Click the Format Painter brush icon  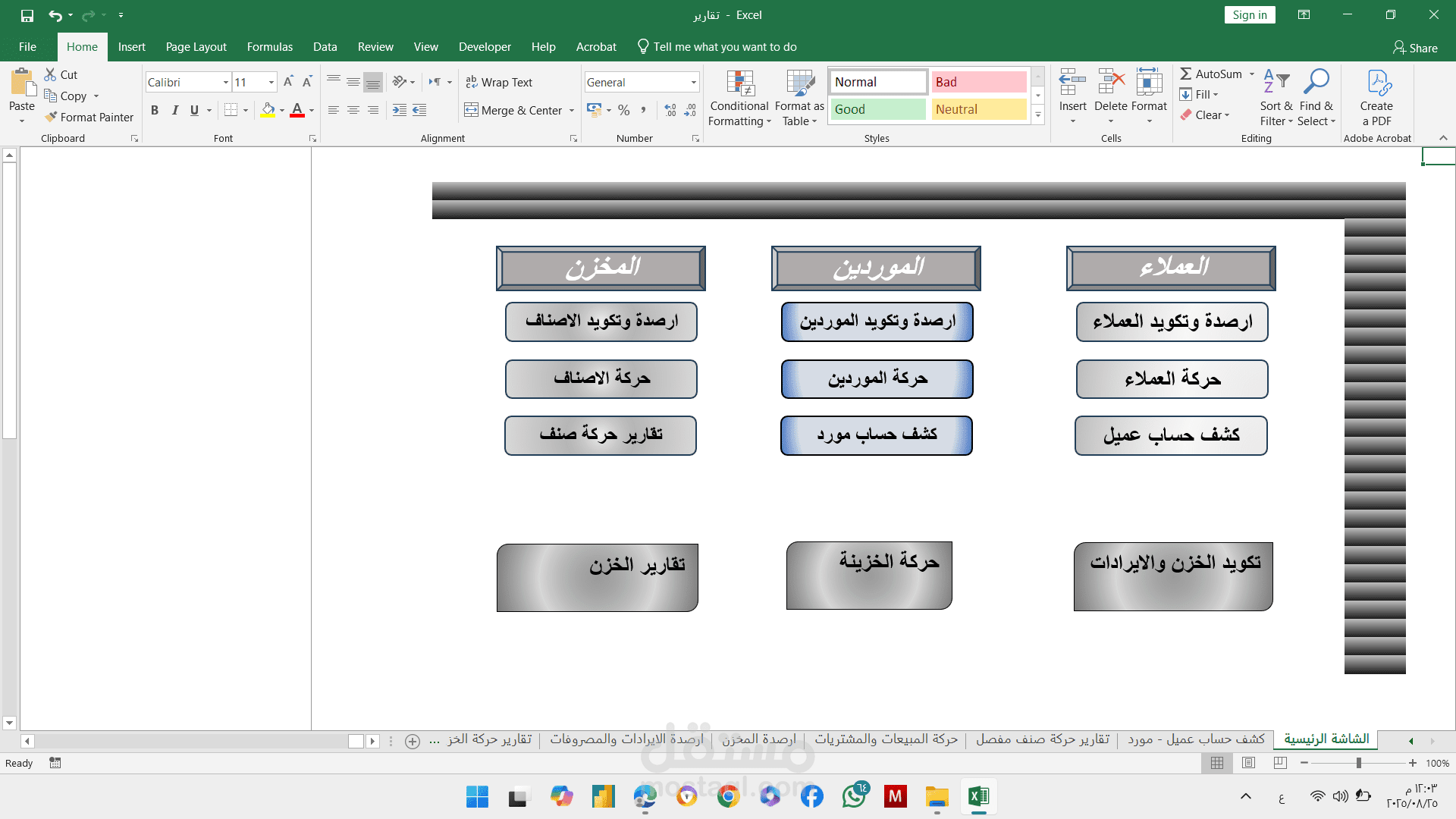click(51, 117)
